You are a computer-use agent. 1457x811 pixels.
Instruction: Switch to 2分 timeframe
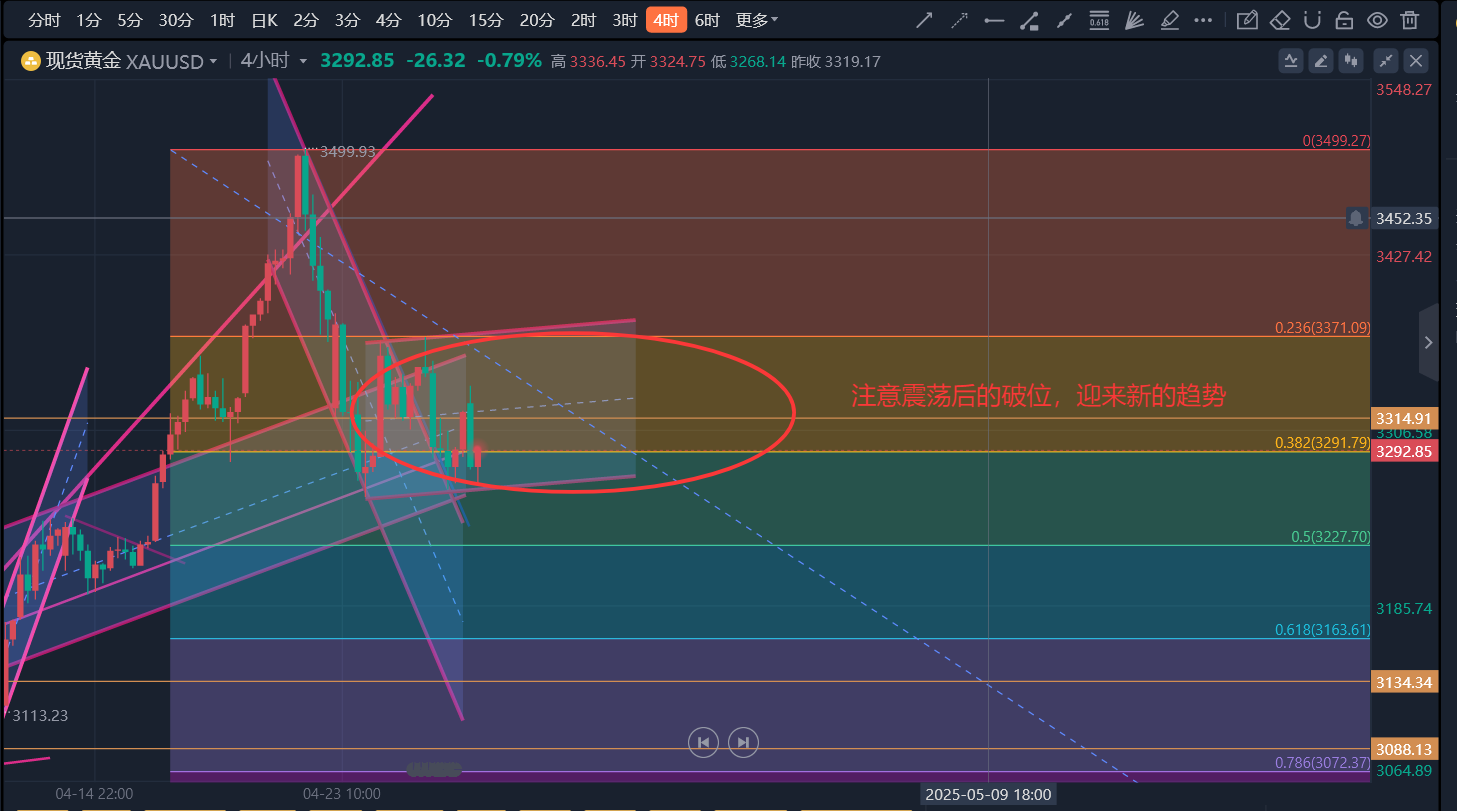coord(306,20)
